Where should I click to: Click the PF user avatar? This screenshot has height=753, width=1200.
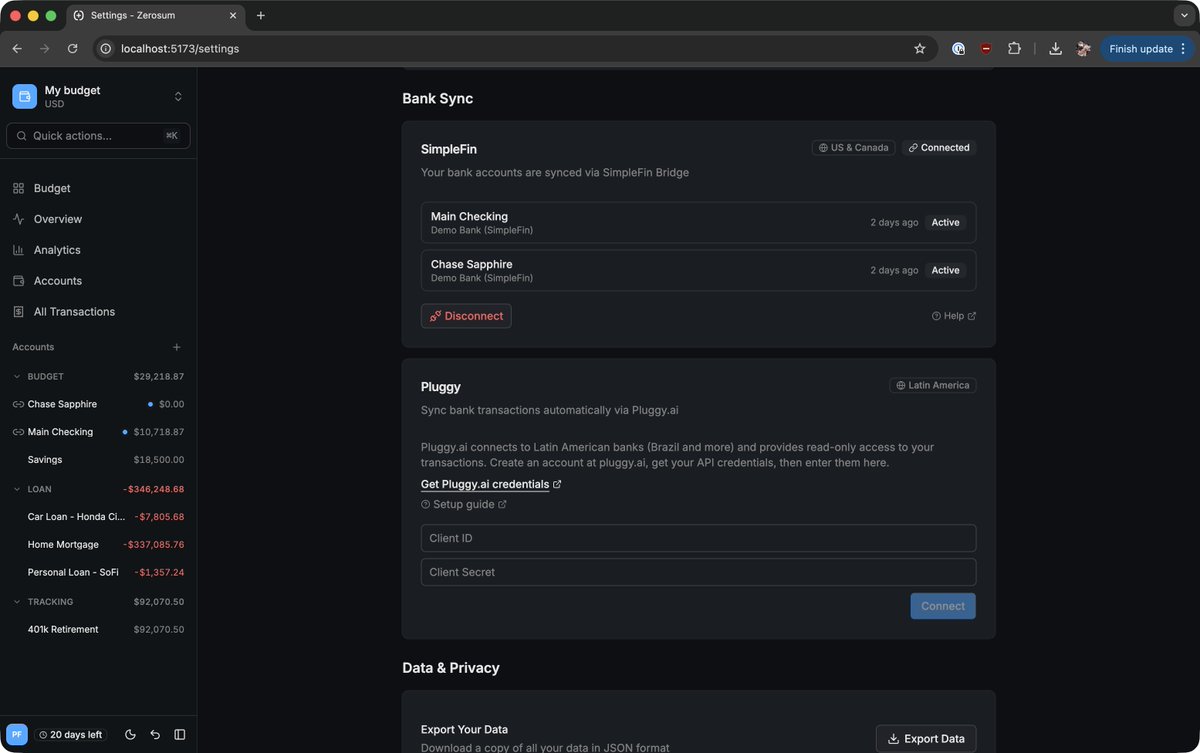[17, 734]
